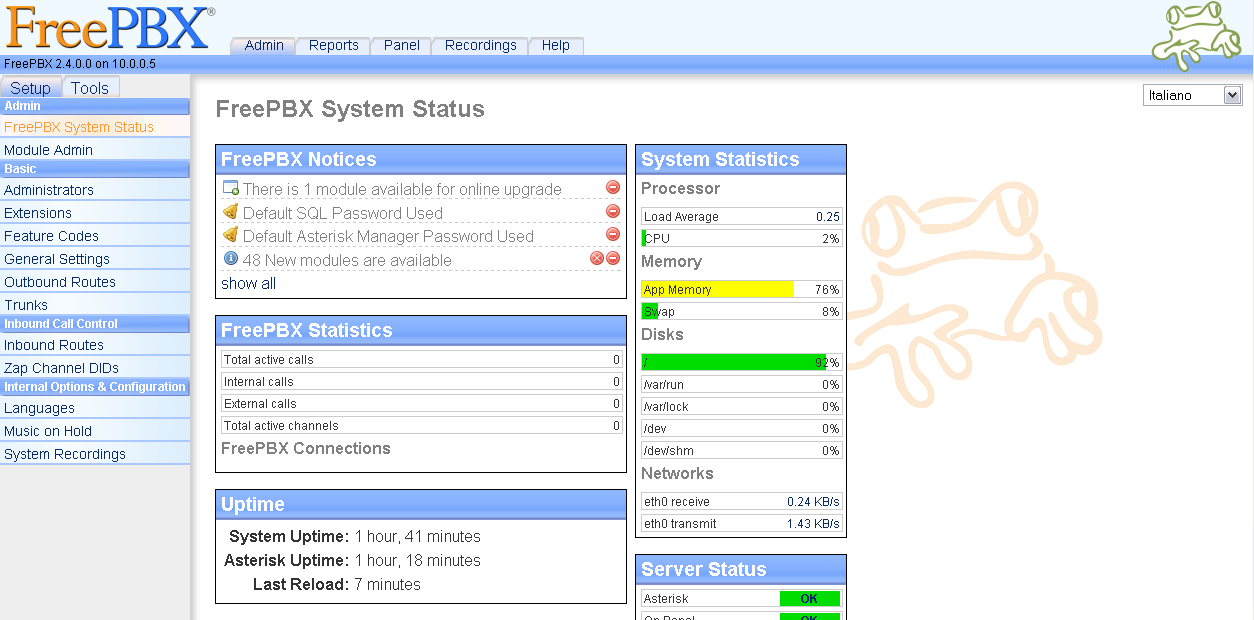Click the Load Average row showing 0.25
The width and height of the screenshot is (1254, 620).
pos(741,217)
